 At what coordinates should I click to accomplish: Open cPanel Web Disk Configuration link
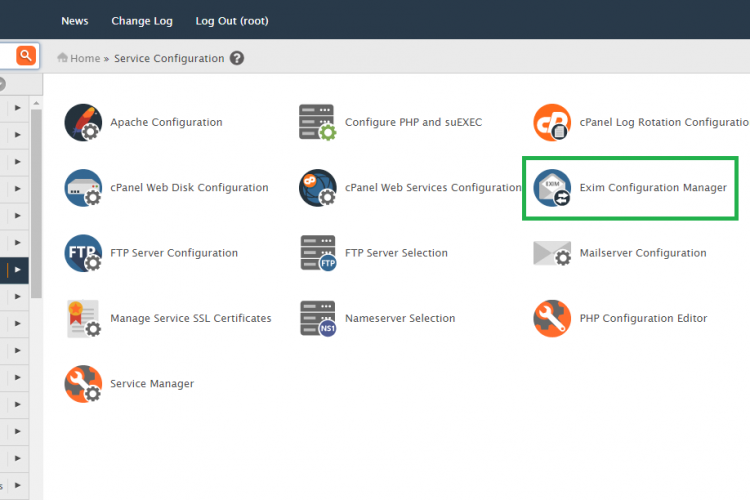(189, 188)
